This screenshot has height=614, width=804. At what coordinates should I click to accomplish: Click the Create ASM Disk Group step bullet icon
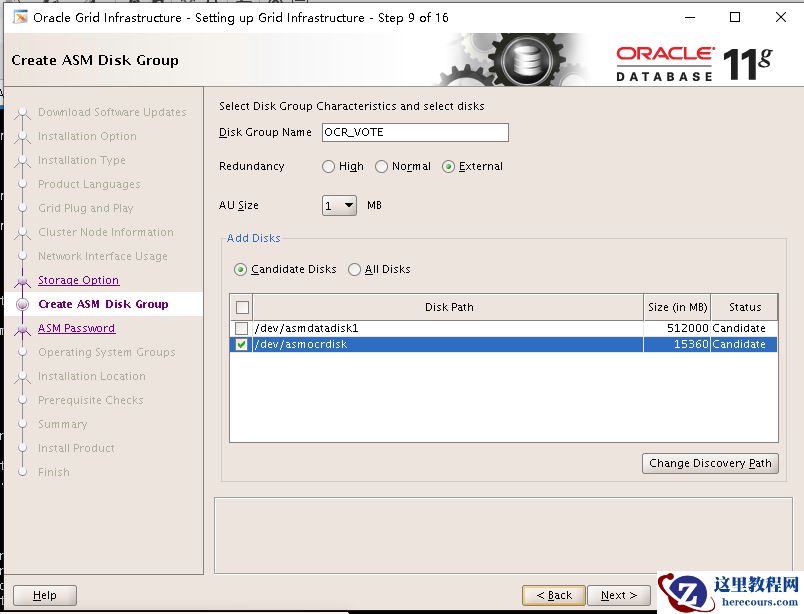[x=22, y=304]
